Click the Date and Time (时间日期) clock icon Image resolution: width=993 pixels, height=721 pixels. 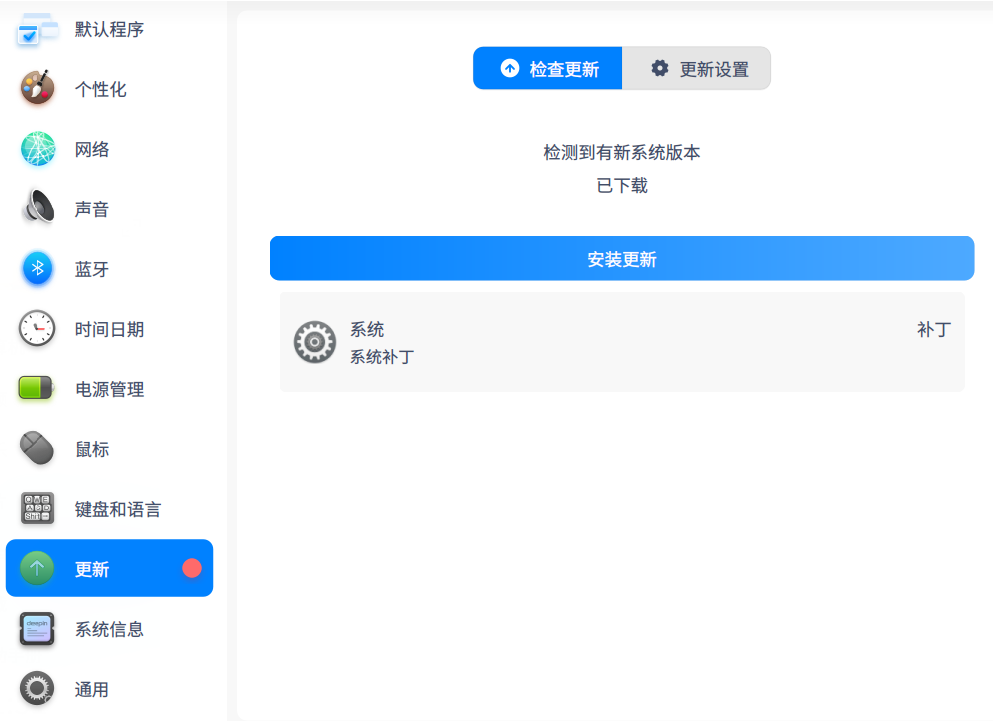pos(38,329)
